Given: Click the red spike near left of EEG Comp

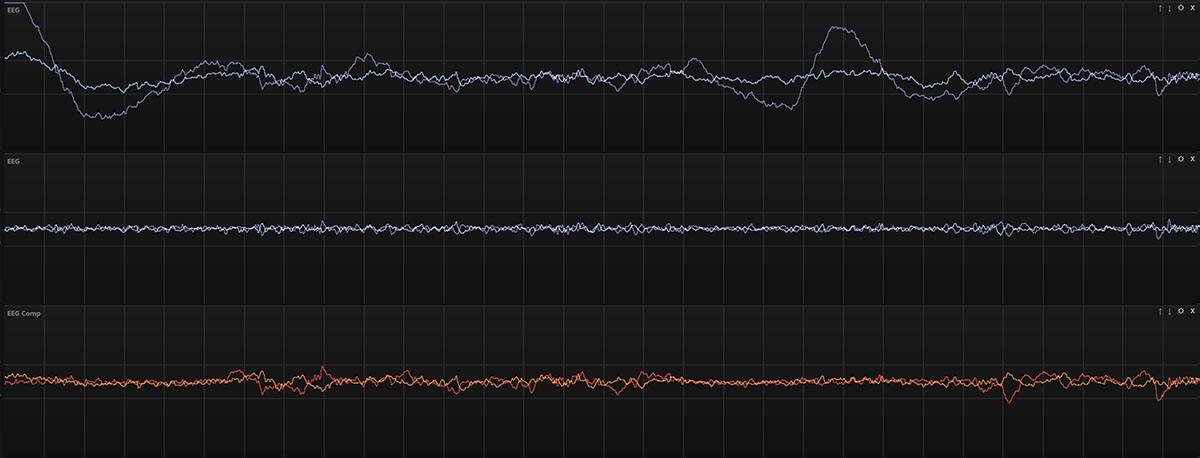Looking at the screenshot, I should click(x=321, y=368).
